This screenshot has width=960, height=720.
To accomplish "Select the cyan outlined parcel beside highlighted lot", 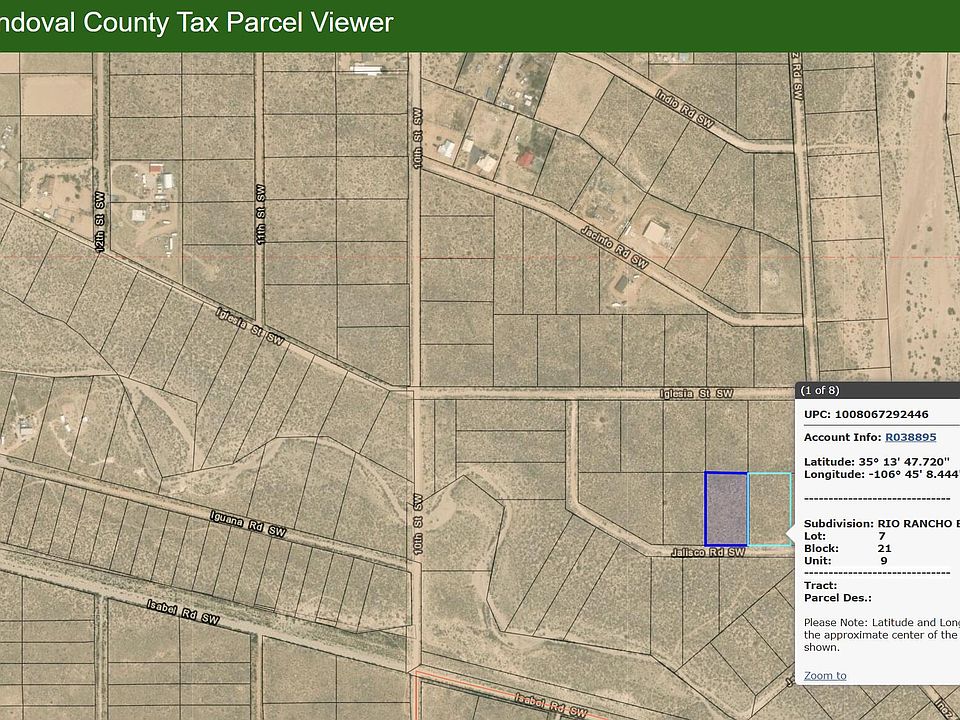I will (769, 509).
